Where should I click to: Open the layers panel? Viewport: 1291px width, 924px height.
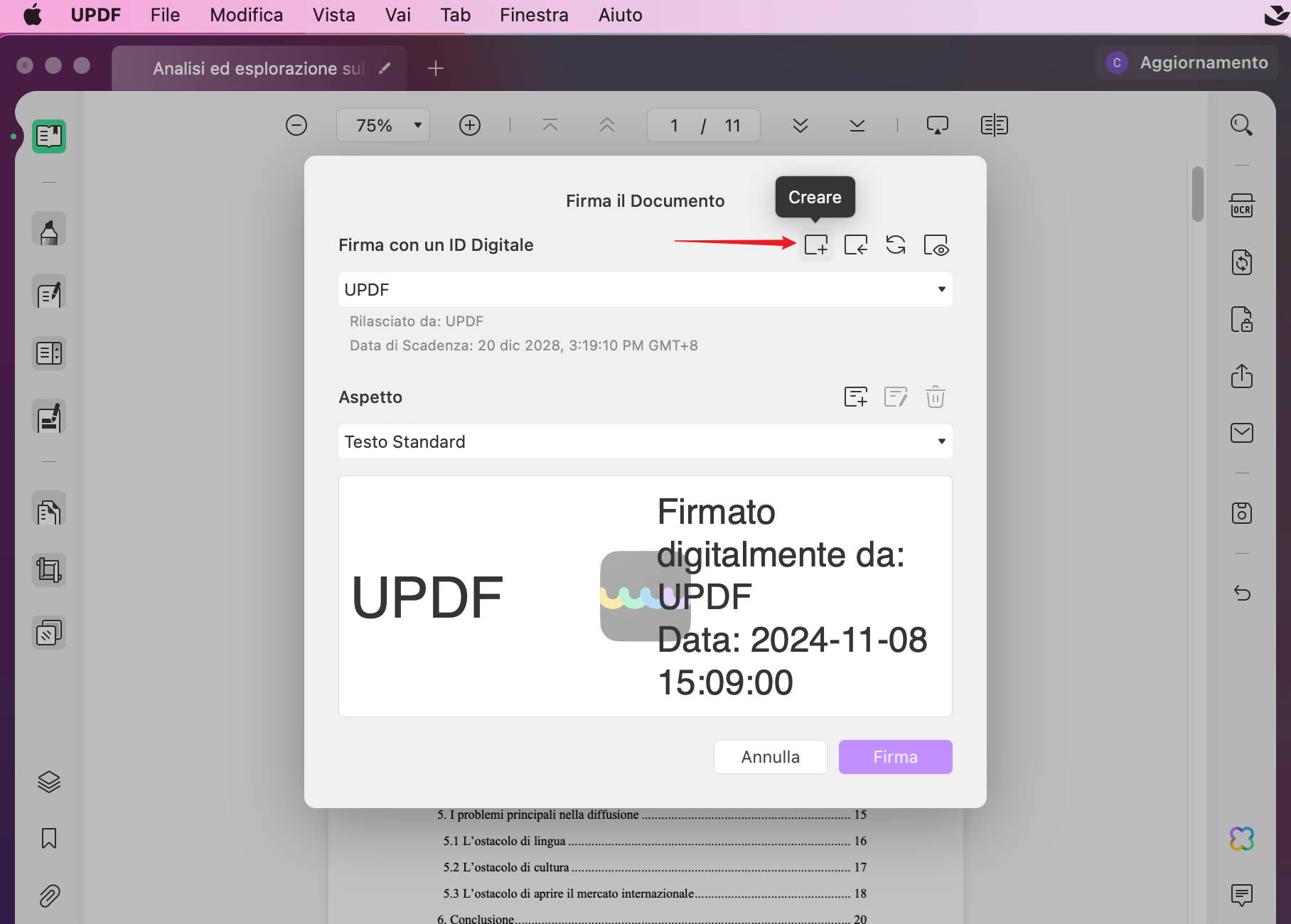click(x=49, y=782)
